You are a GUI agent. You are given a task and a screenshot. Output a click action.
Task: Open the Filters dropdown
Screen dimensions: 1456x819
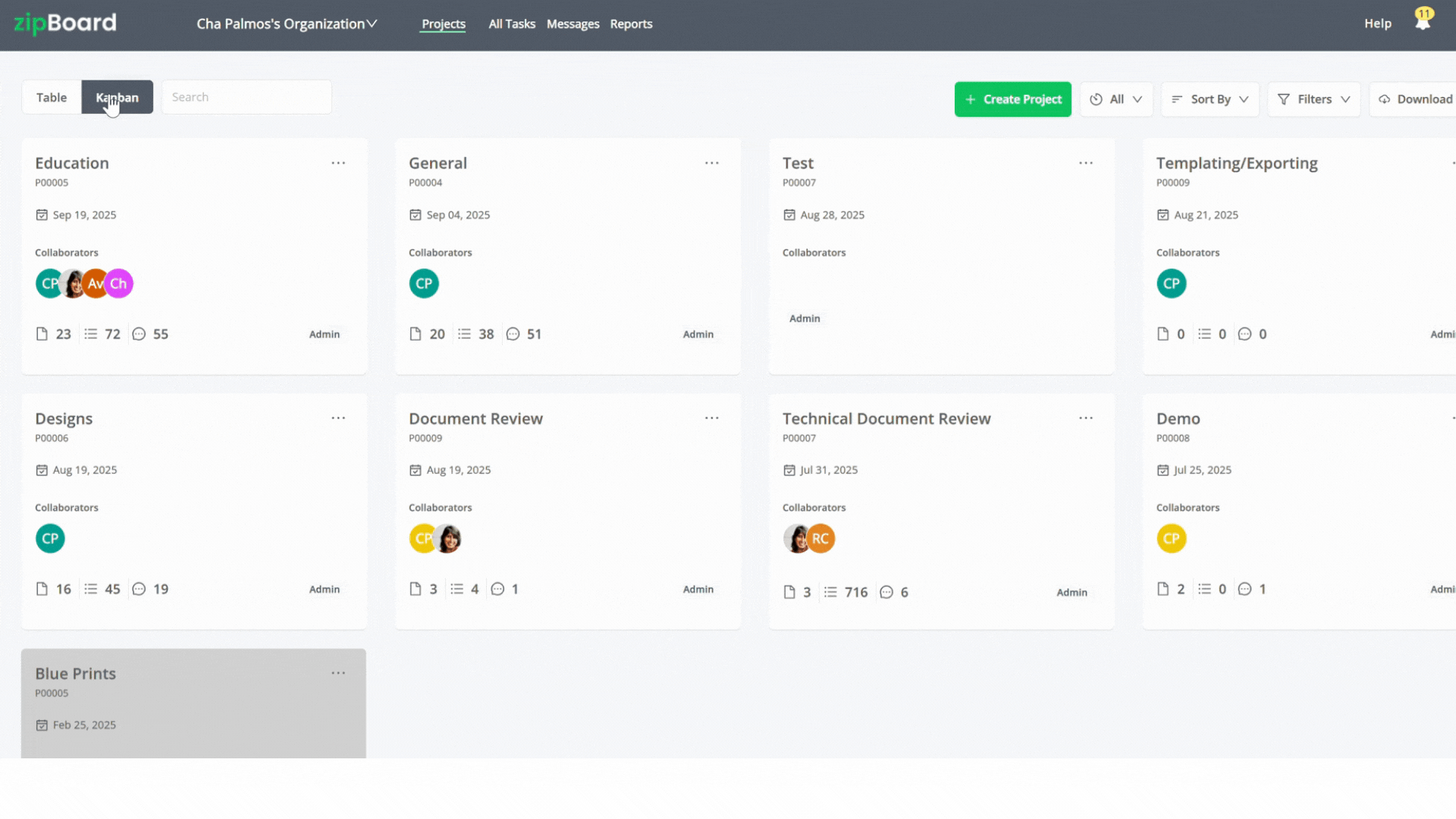(1313, 99)
